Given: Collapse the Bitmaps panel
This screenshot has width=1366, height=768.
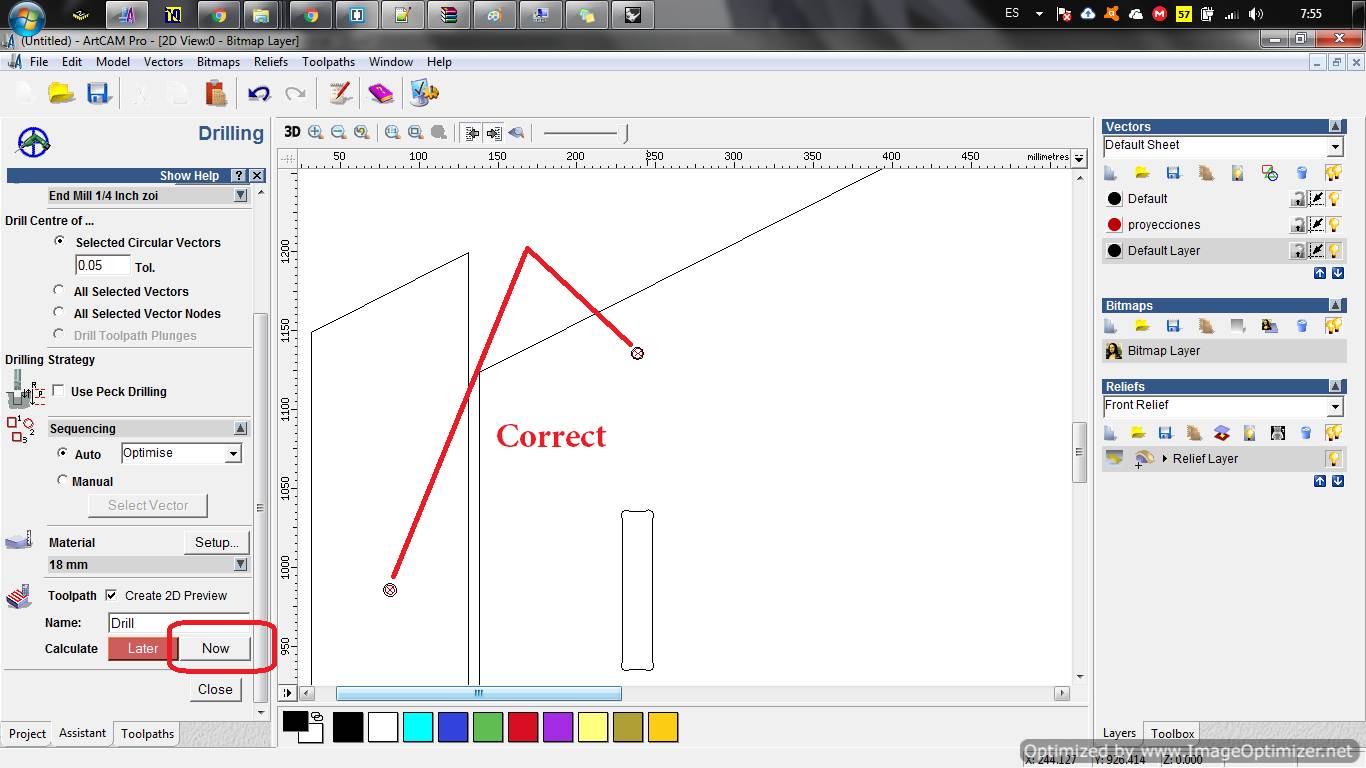Looking at the screenshot, I should [1335, 306].
